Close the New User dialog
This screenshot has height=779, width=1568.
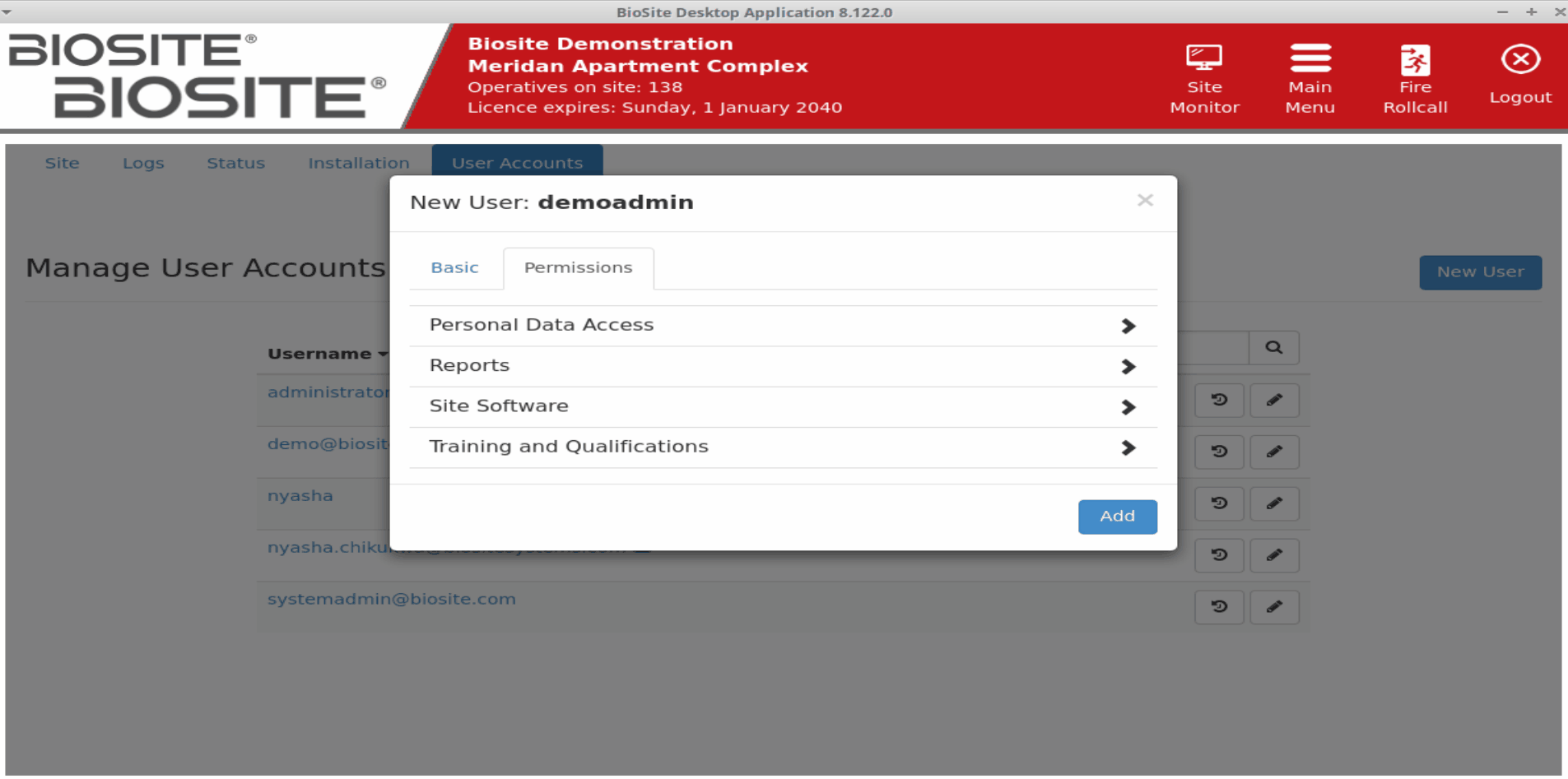(1145, 200)
